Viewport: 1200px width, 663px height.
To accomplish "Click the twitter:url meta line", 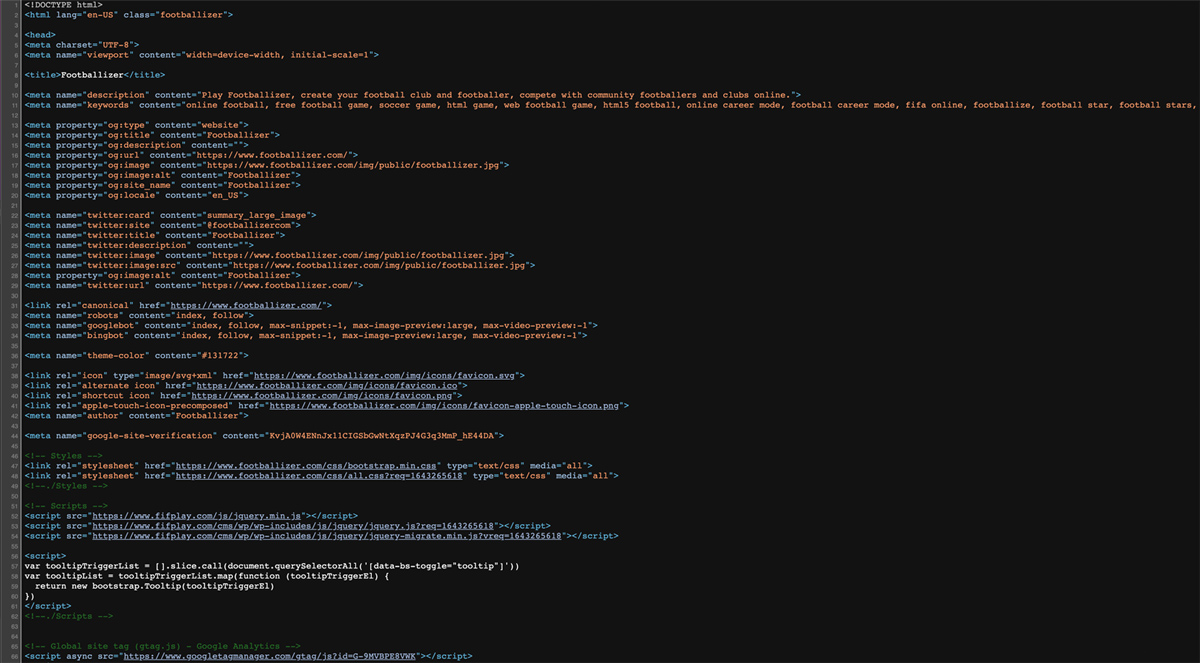I will 193,285.
